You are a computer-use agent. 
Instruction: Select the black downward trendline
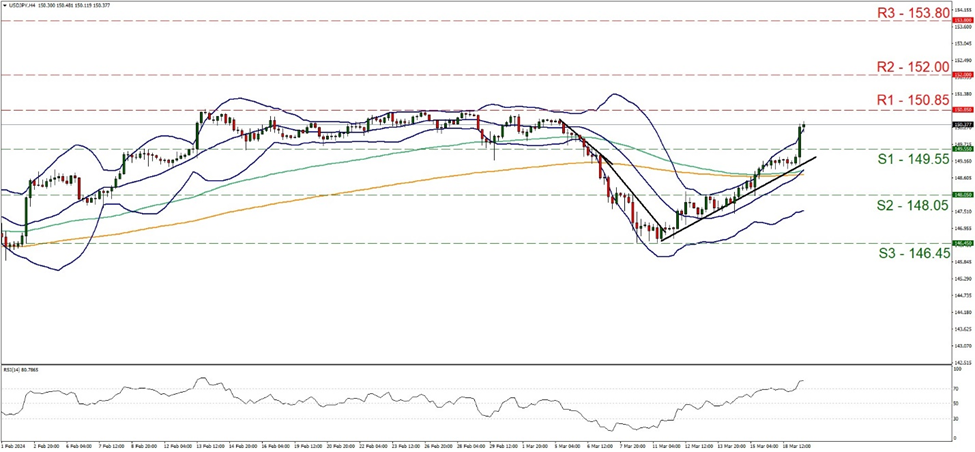click(x=610, y=180)
